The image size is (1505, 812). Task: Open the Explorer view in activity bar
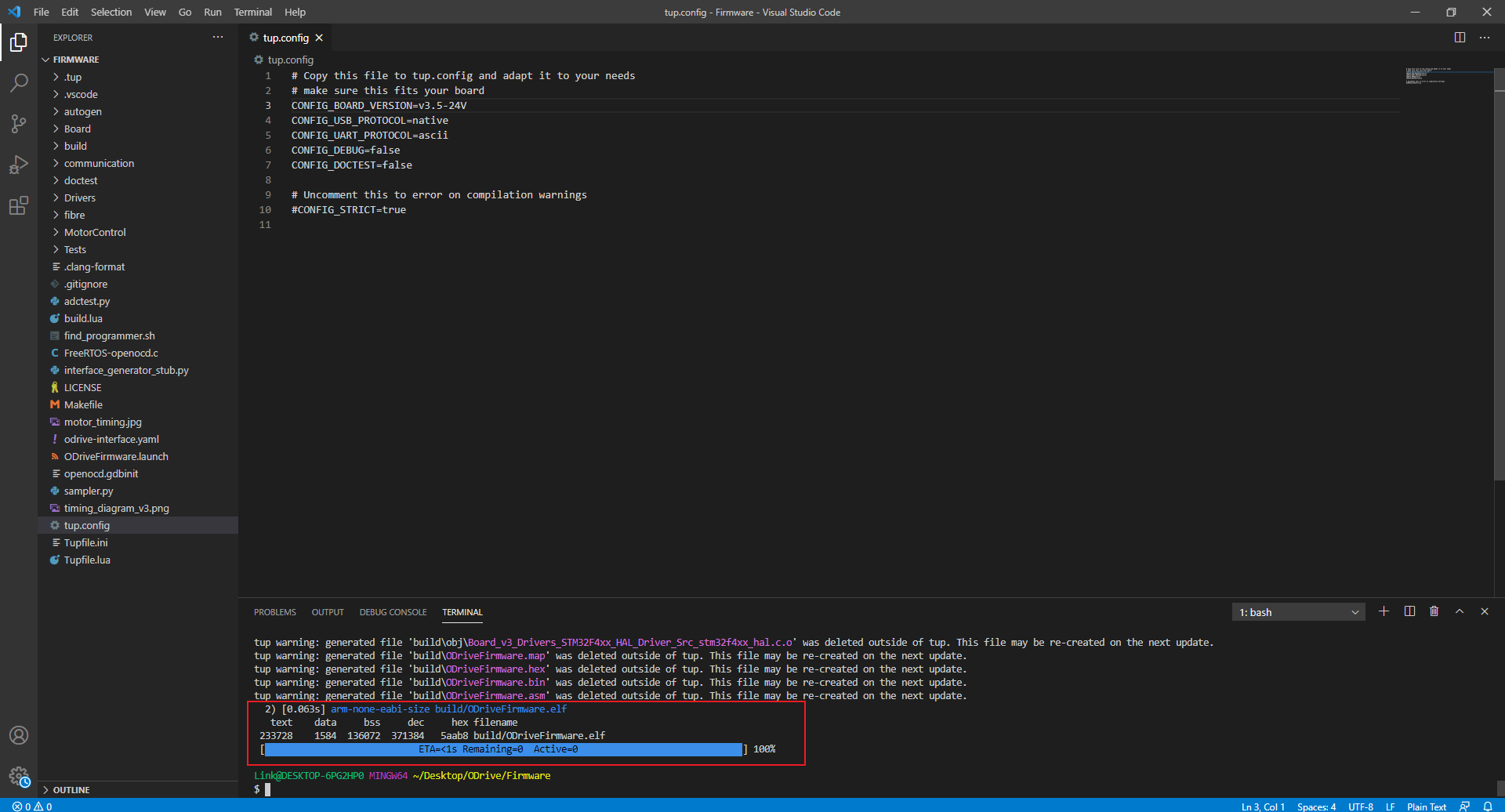[19, 42]
